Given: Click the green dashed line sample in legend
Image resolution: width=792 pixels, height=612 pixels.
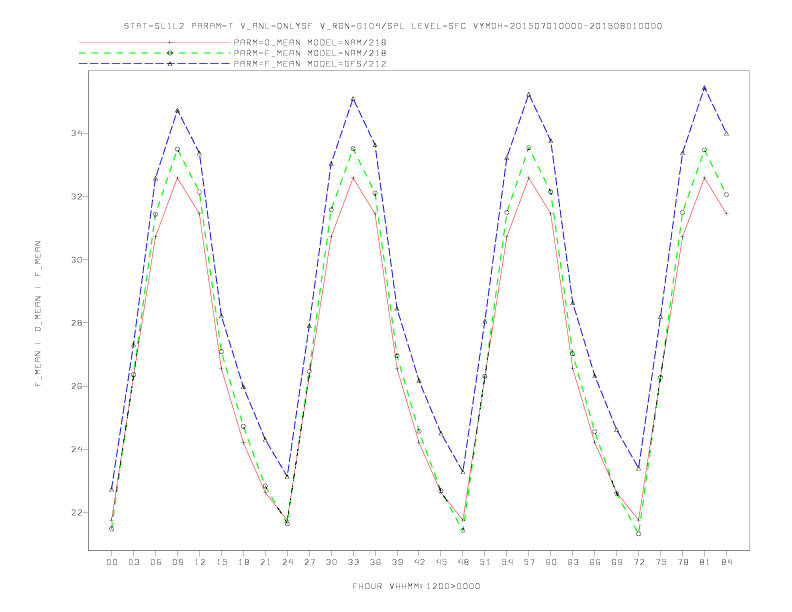Looking at the screenshot, I should 155,53.
